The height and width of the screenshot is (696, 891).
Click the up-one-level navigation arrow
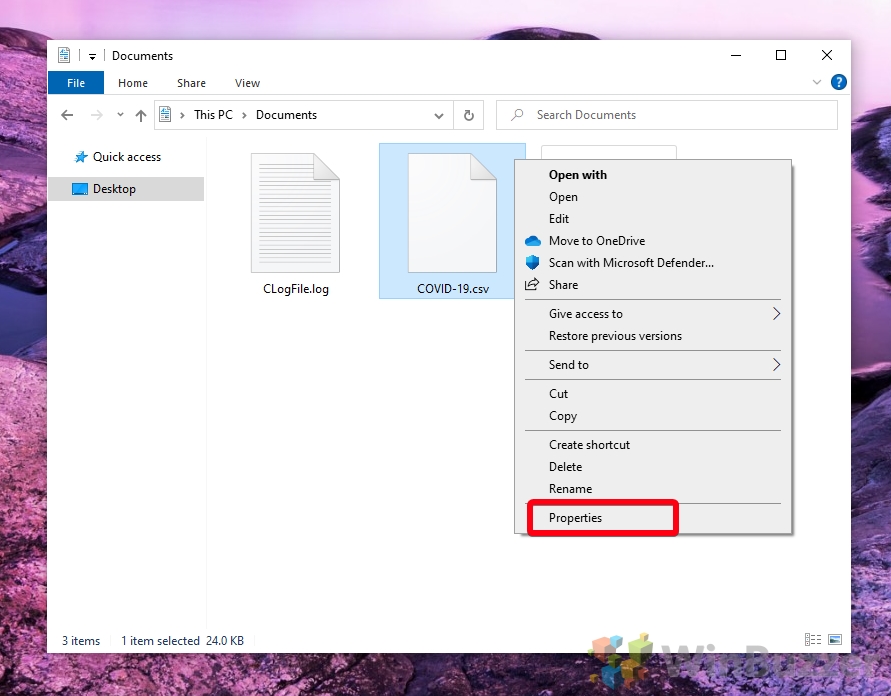pyautogui.click(x=140, y=115)
